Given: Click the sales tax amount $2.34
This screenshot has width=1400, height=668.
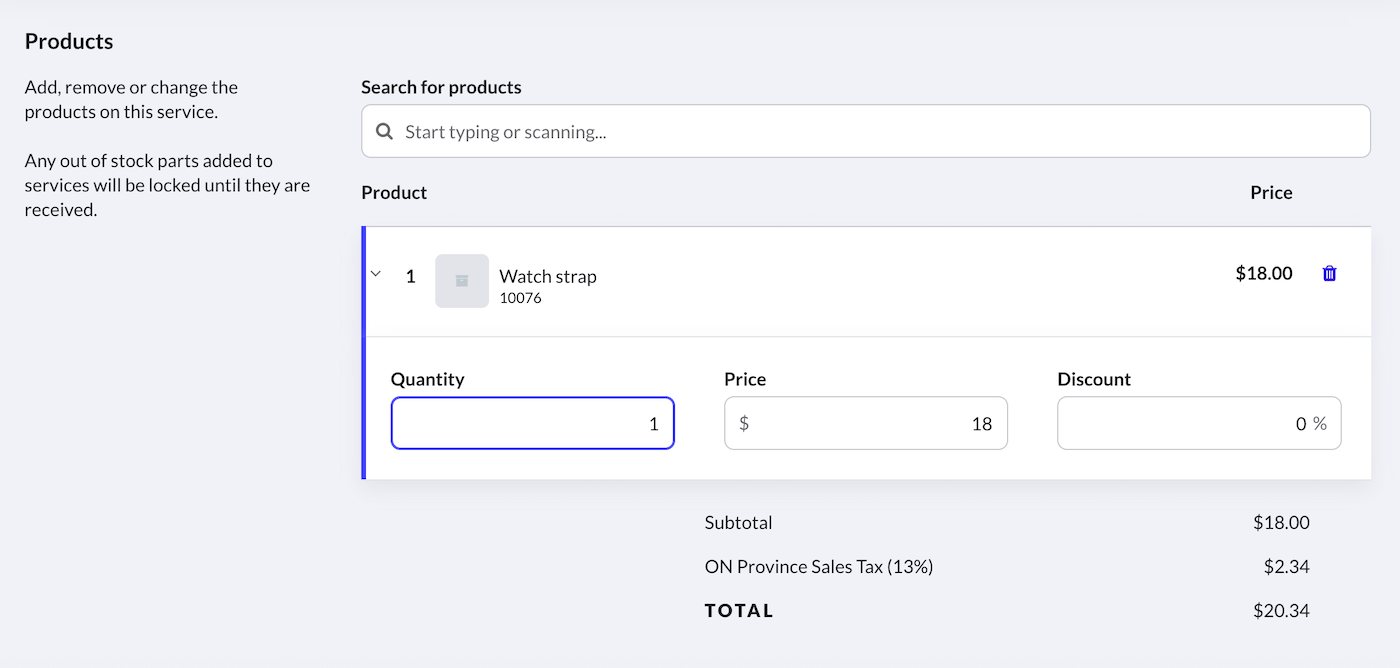Looking at the screenshot, I should tap(1286, 567).
